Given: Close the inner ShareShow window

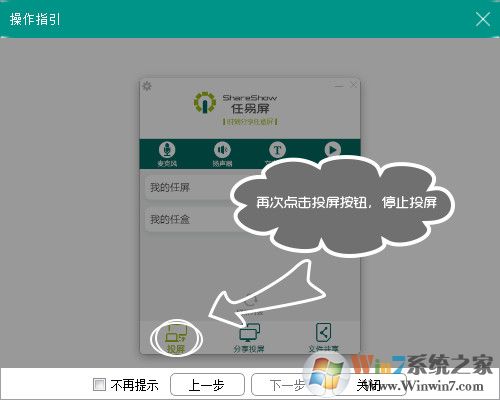Looking at the screenshot, I should [354, 85].
